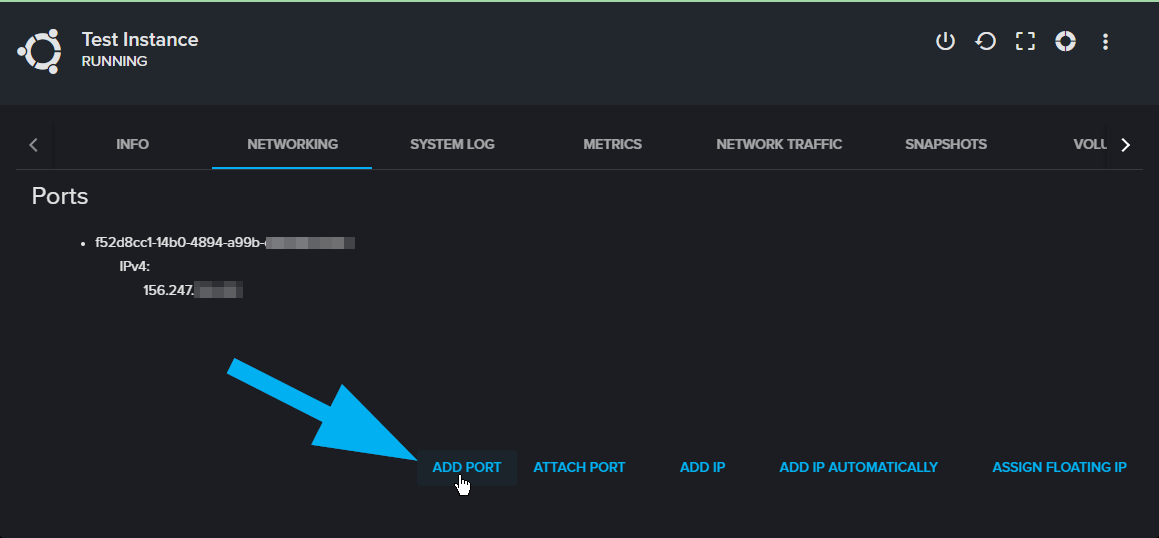The image size is (1159, 538).
Task: Open the System Log tab
Action: click(x=452, y=145)
